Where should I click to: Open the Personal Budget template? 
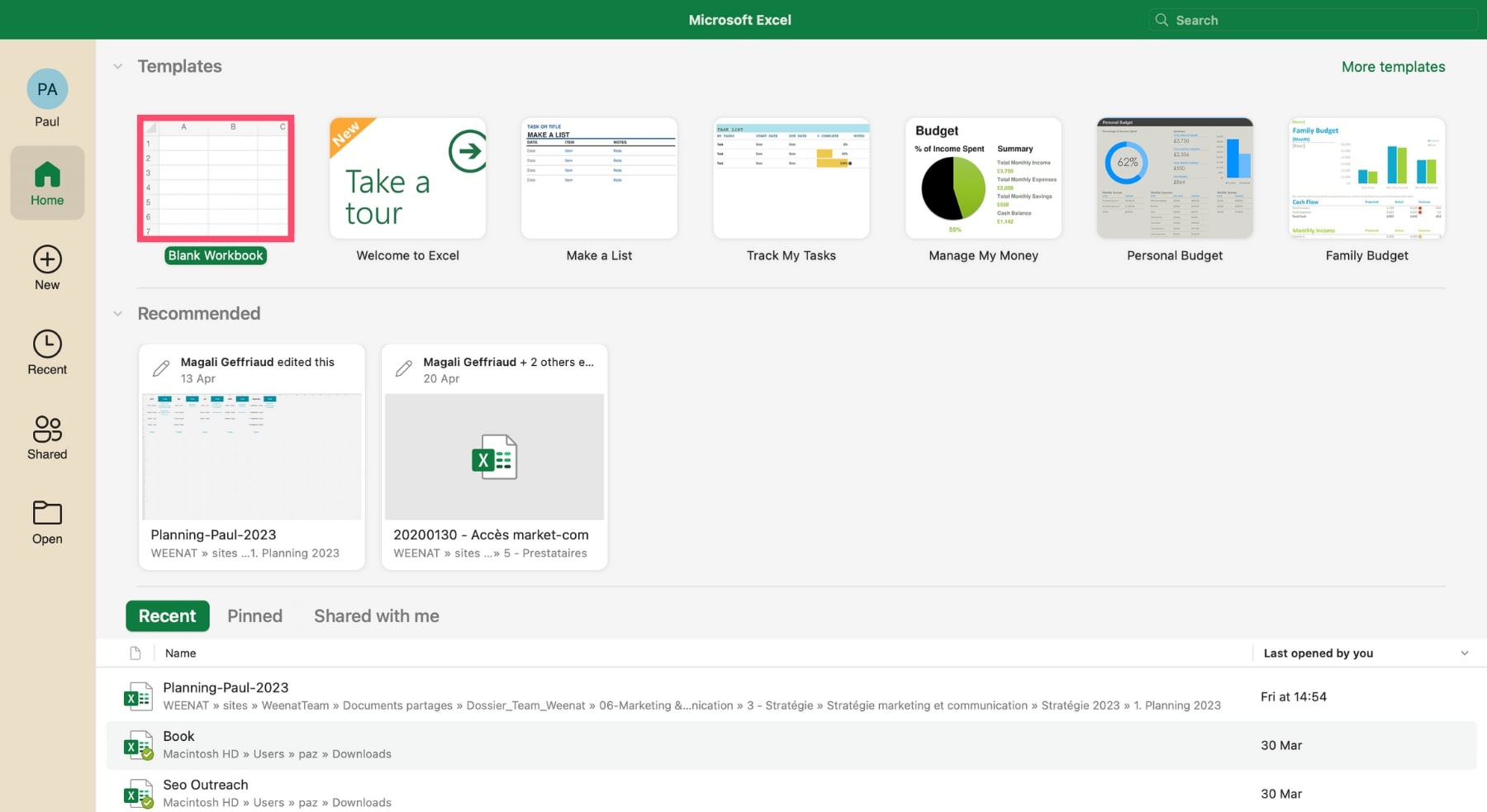coord(1175,178)
